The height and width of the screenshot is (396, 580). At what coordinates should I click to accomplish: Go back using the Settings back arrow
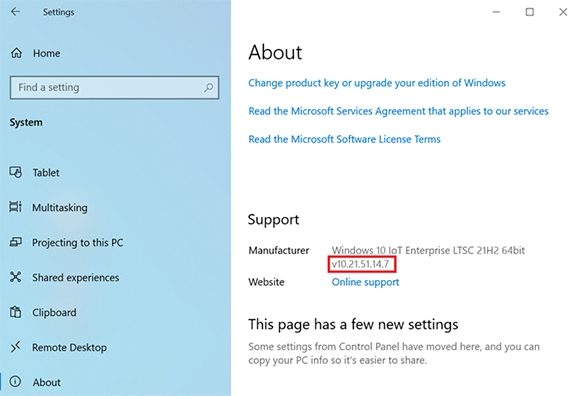(15, 12)
